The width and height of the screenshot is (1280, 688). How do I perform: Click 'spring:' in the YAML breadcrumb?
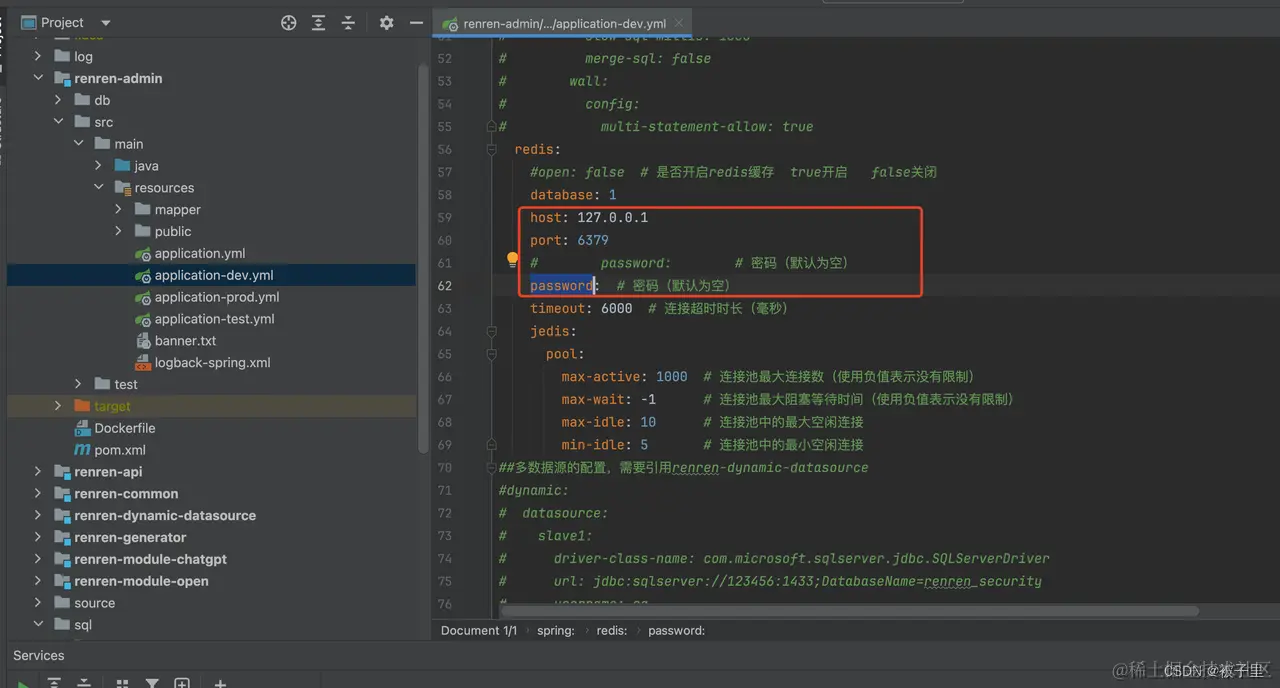[x=556, y=630]
